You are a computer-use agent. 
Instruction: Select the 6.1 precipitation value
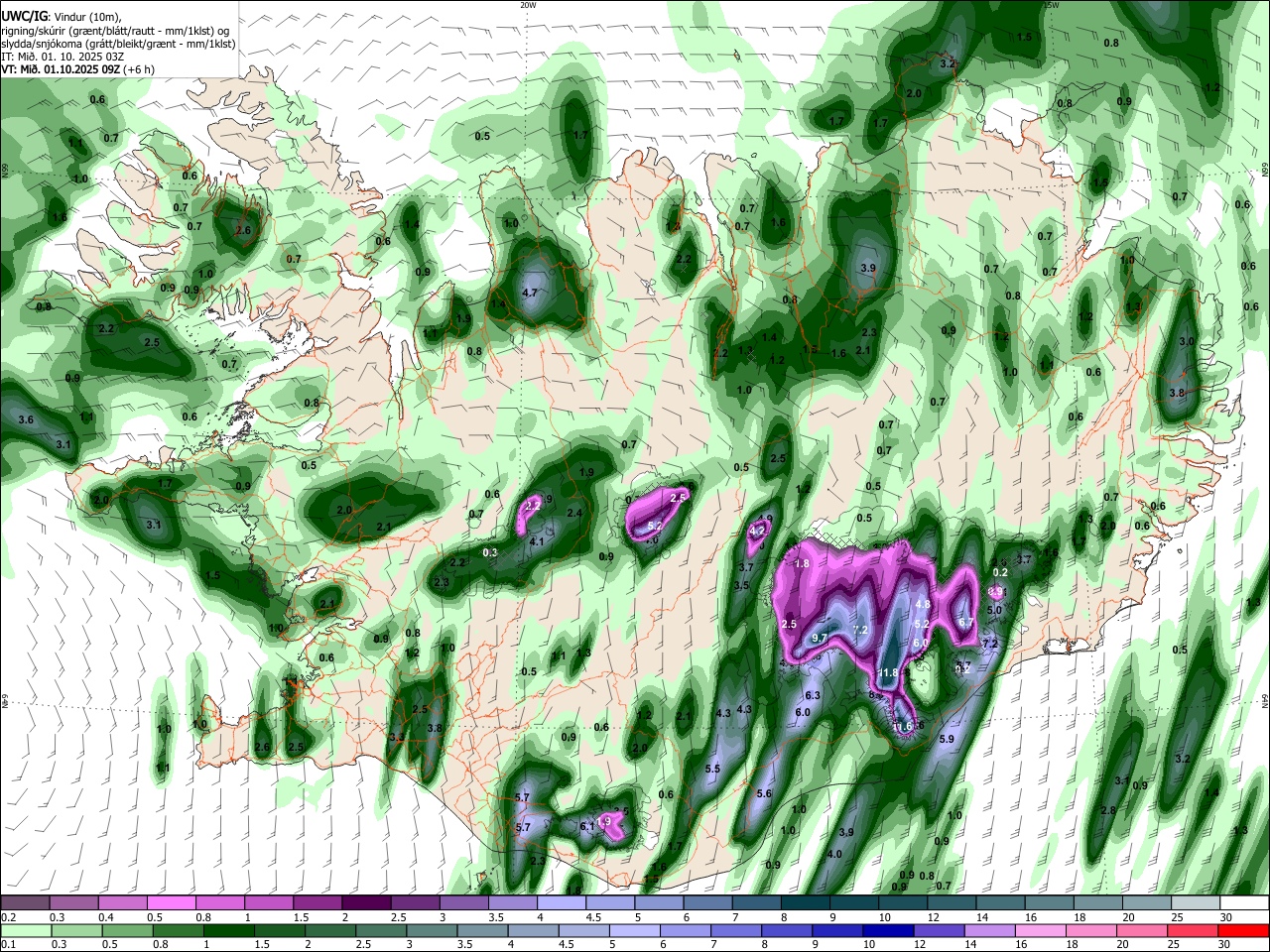click(x=586, y=826)
